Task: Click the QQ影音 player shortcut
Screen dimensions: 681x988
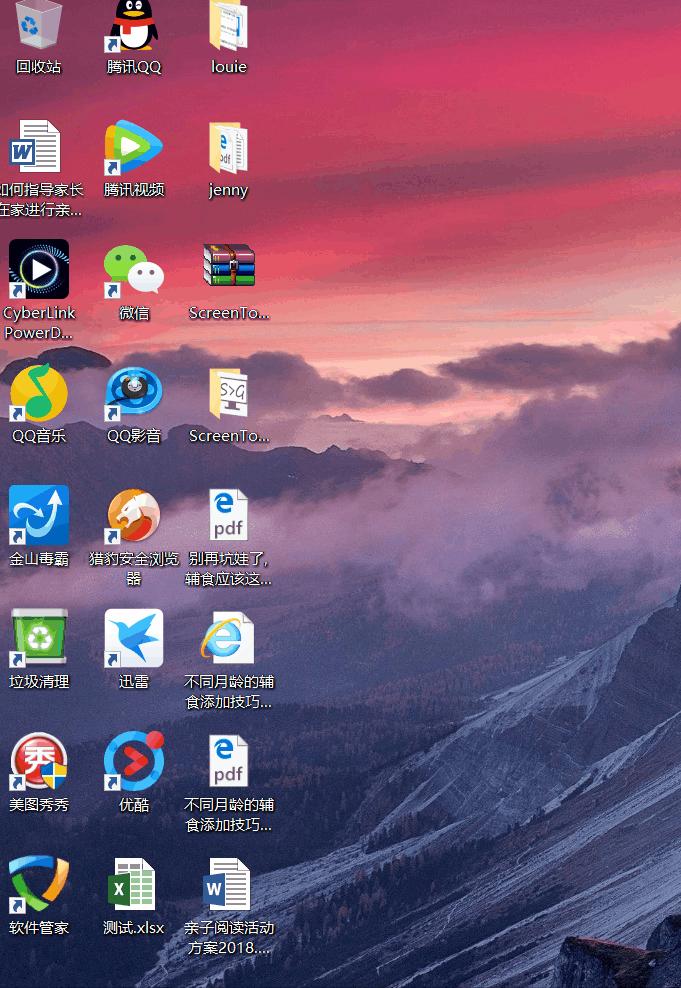Action: [134, 393]
